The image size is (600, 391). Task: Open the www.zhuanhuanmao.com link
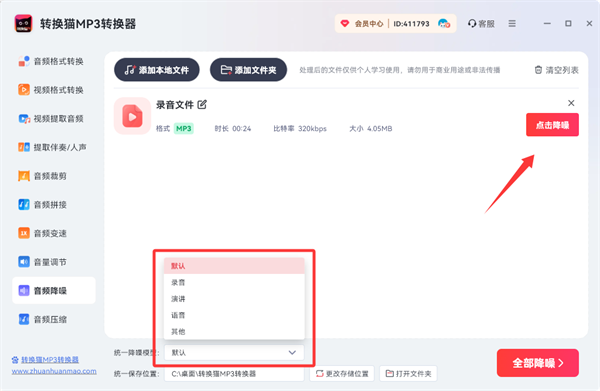54,371
